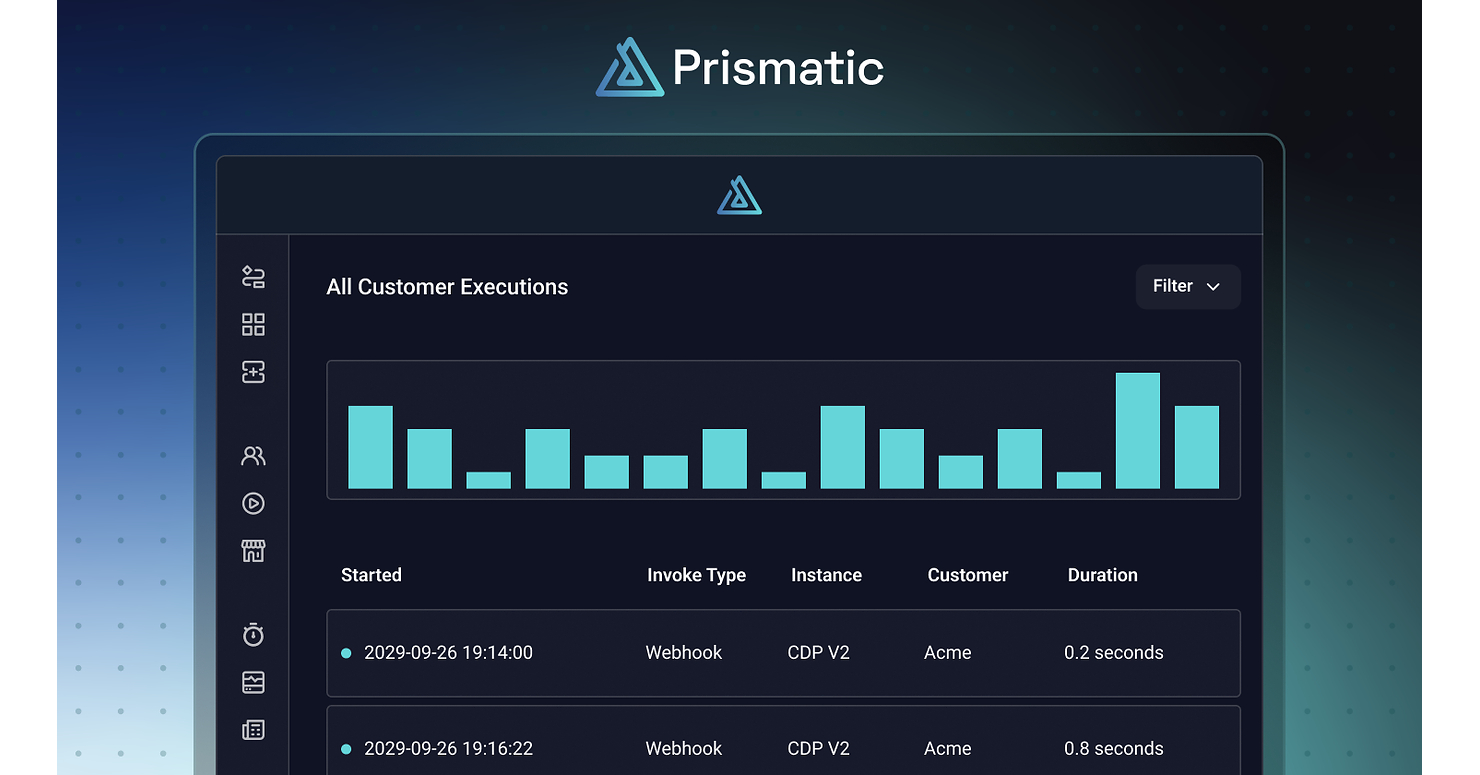
Task: Sort by the Invoke Type column header
Action: [x=696, y=575]
